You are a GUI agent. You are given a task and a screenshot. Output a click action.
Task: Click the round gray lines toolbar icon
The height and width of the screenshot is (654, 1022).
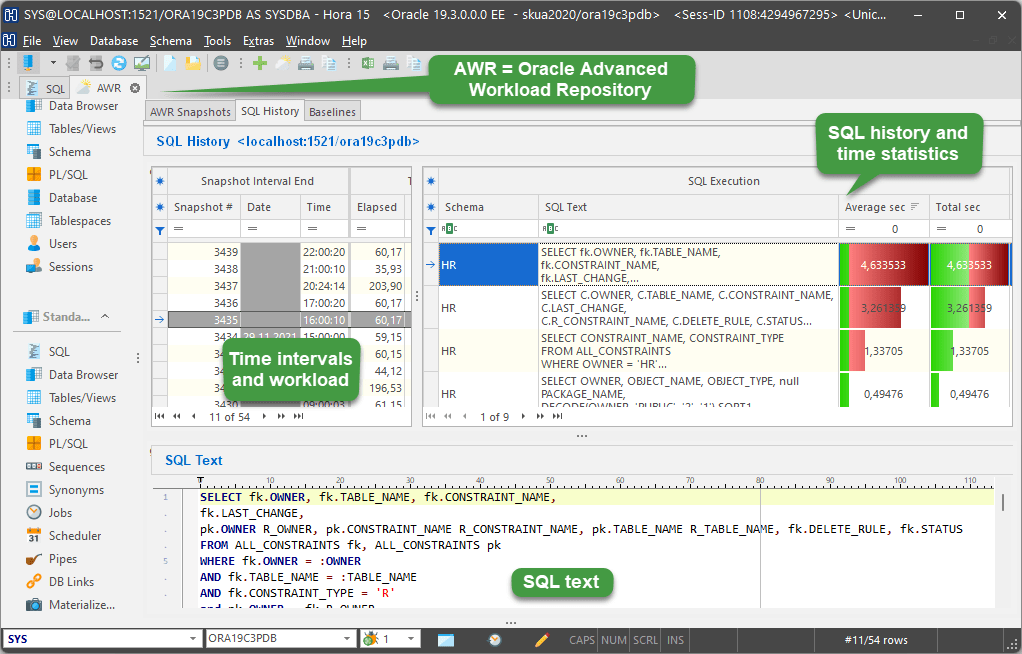point(222,63)
